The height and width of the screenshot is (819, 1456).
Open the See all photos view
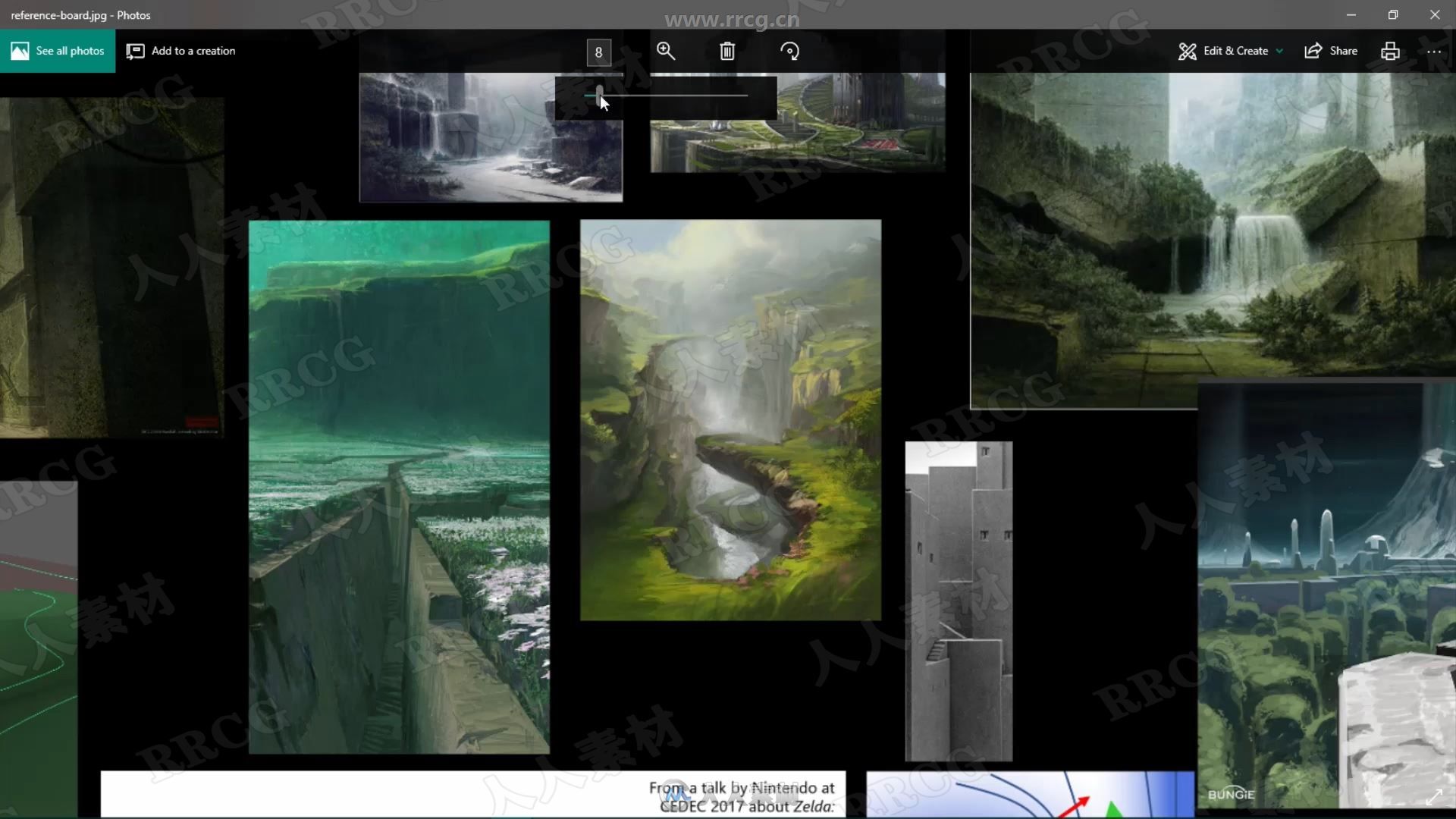pos(58,51)
